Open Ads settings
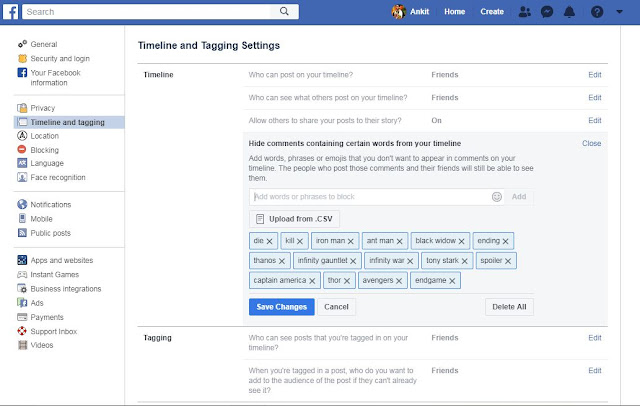Image resolution: width=640 pixels, height=406 pixels. (x=37, y=303)
